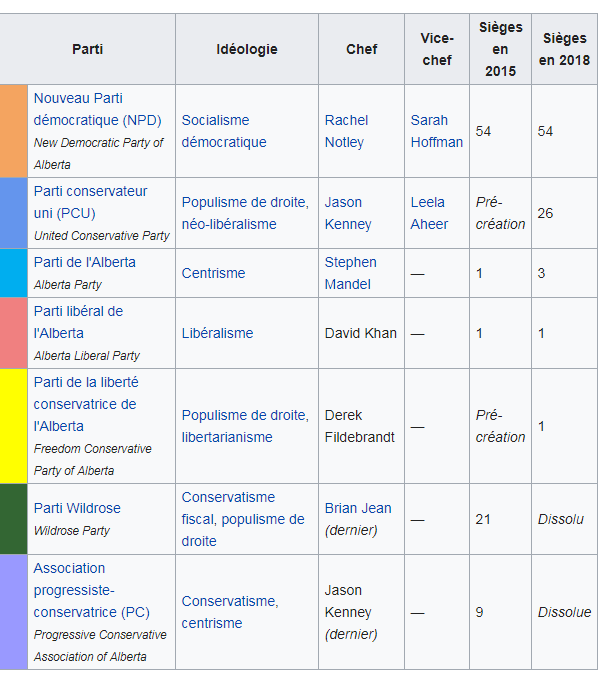Follow the Parti libéral de l'Alberta link
606x679 pixels.
[78, 322]
